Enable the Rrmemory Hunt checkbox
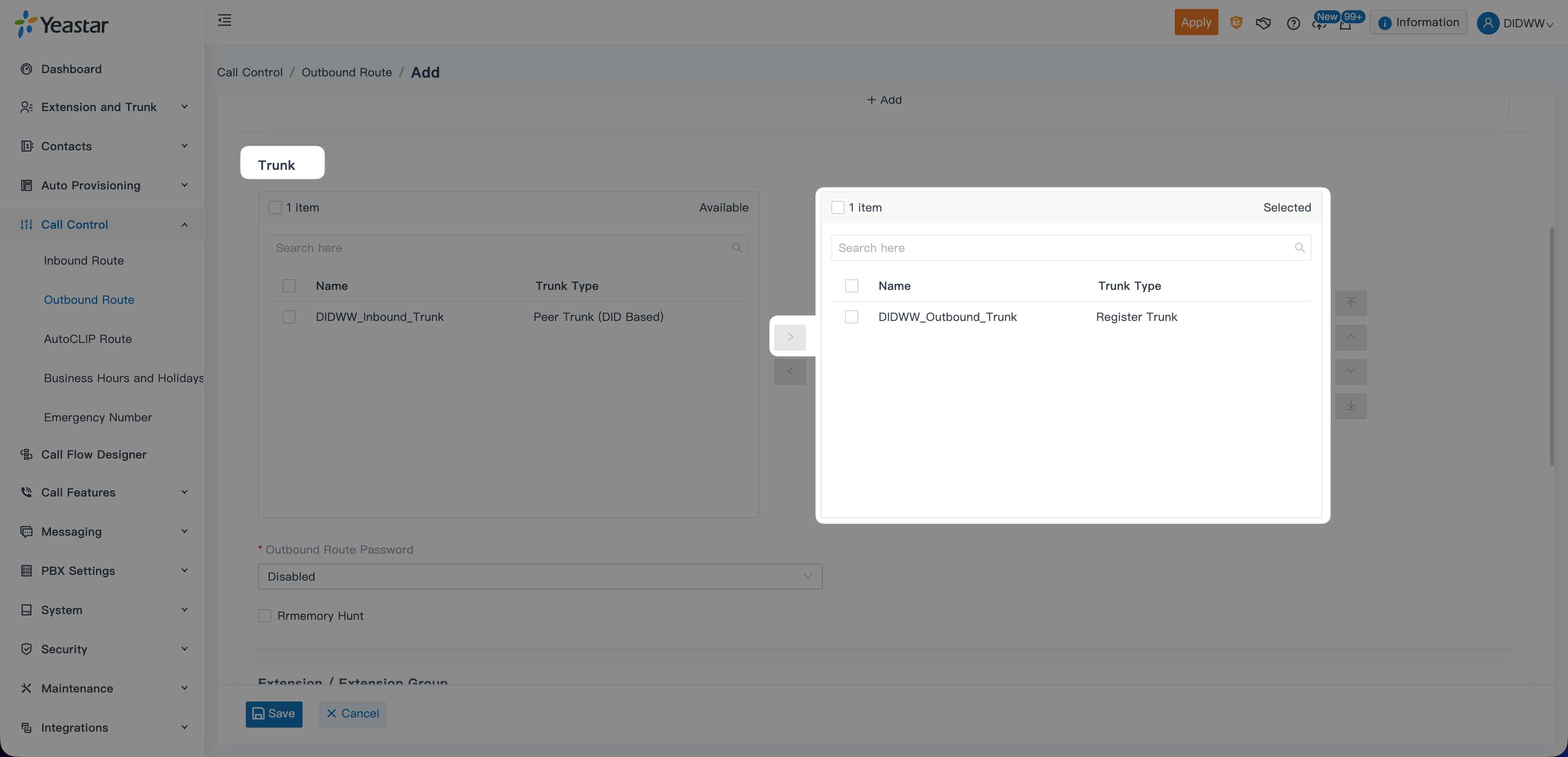 coord(264,616)
